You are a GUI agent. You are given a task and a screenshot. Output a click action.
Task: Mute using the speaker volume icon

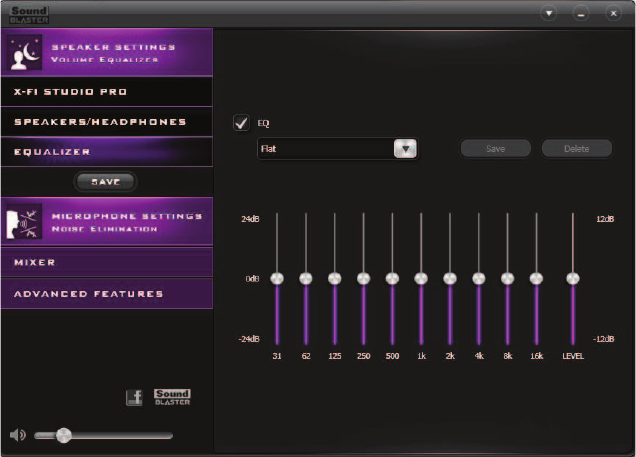(x=17, y=435)
